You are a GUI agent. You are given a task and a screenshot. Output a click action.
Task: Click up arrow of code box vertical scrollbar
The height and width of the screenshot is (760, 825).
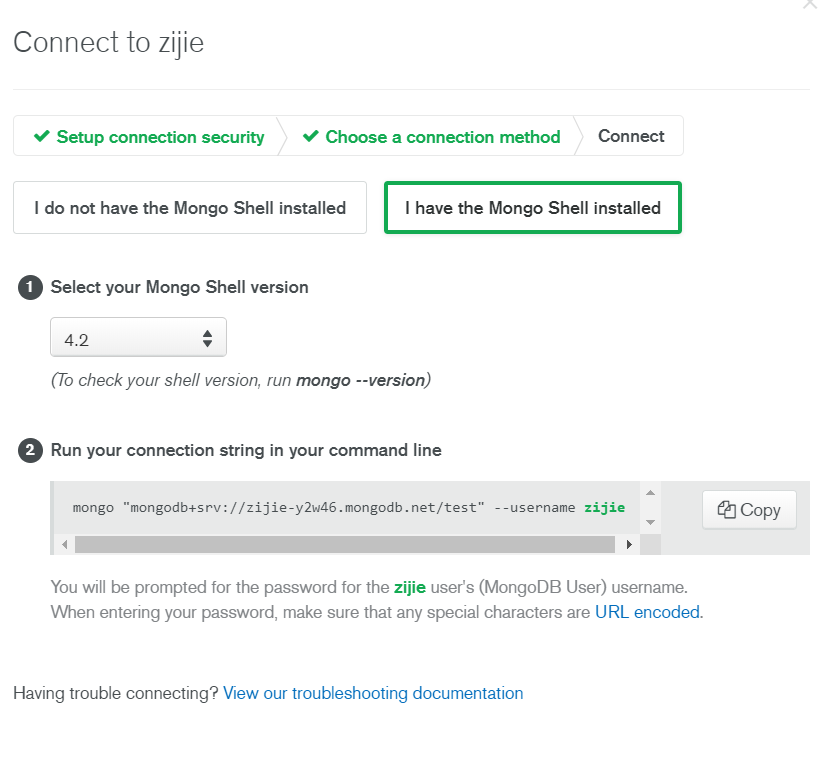[x=650, y=493]
